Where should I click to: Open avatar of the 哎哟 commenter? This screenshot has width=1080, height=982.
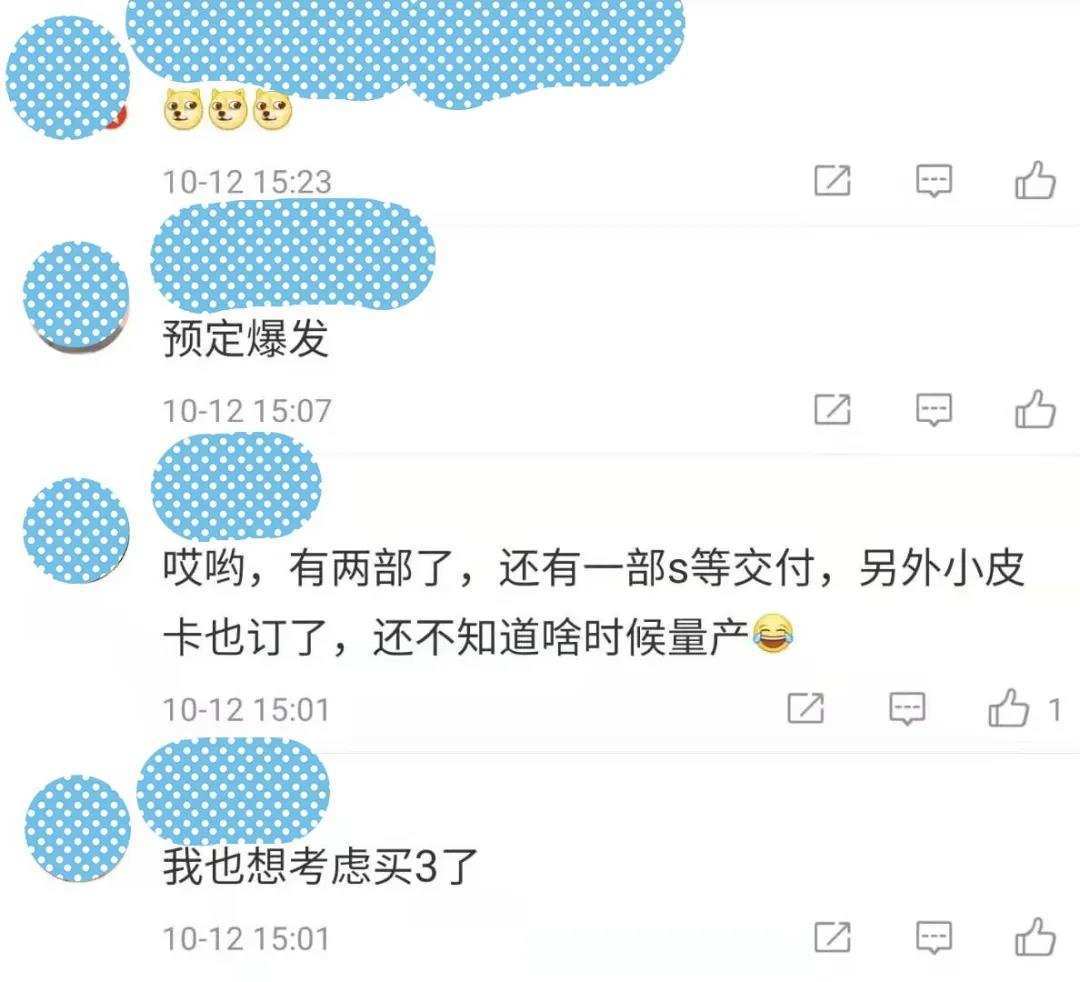point(76,530)
